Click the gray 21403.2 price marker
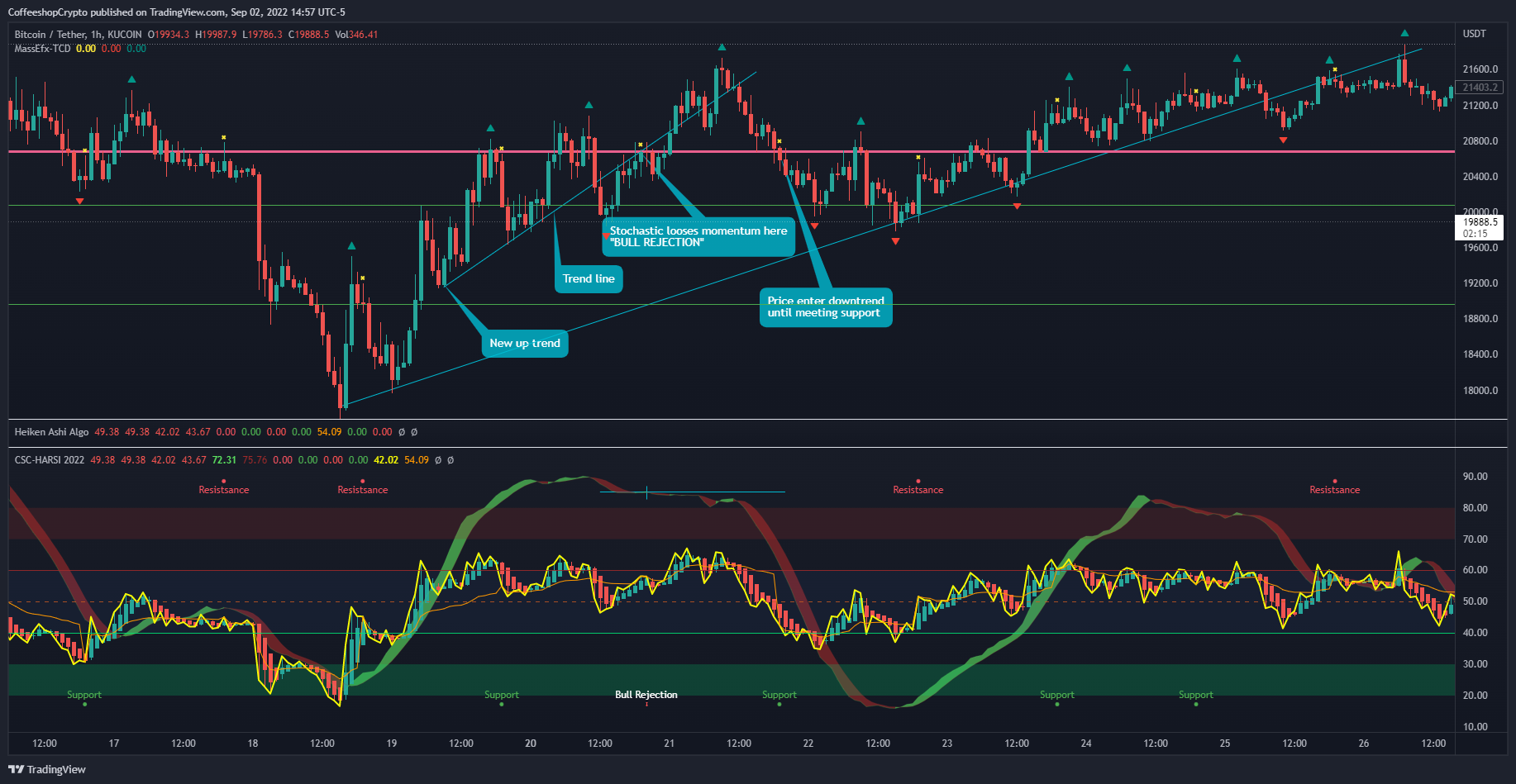Screen dimensions: 1516x784 pyautogui.click(x=1480, y=88)
